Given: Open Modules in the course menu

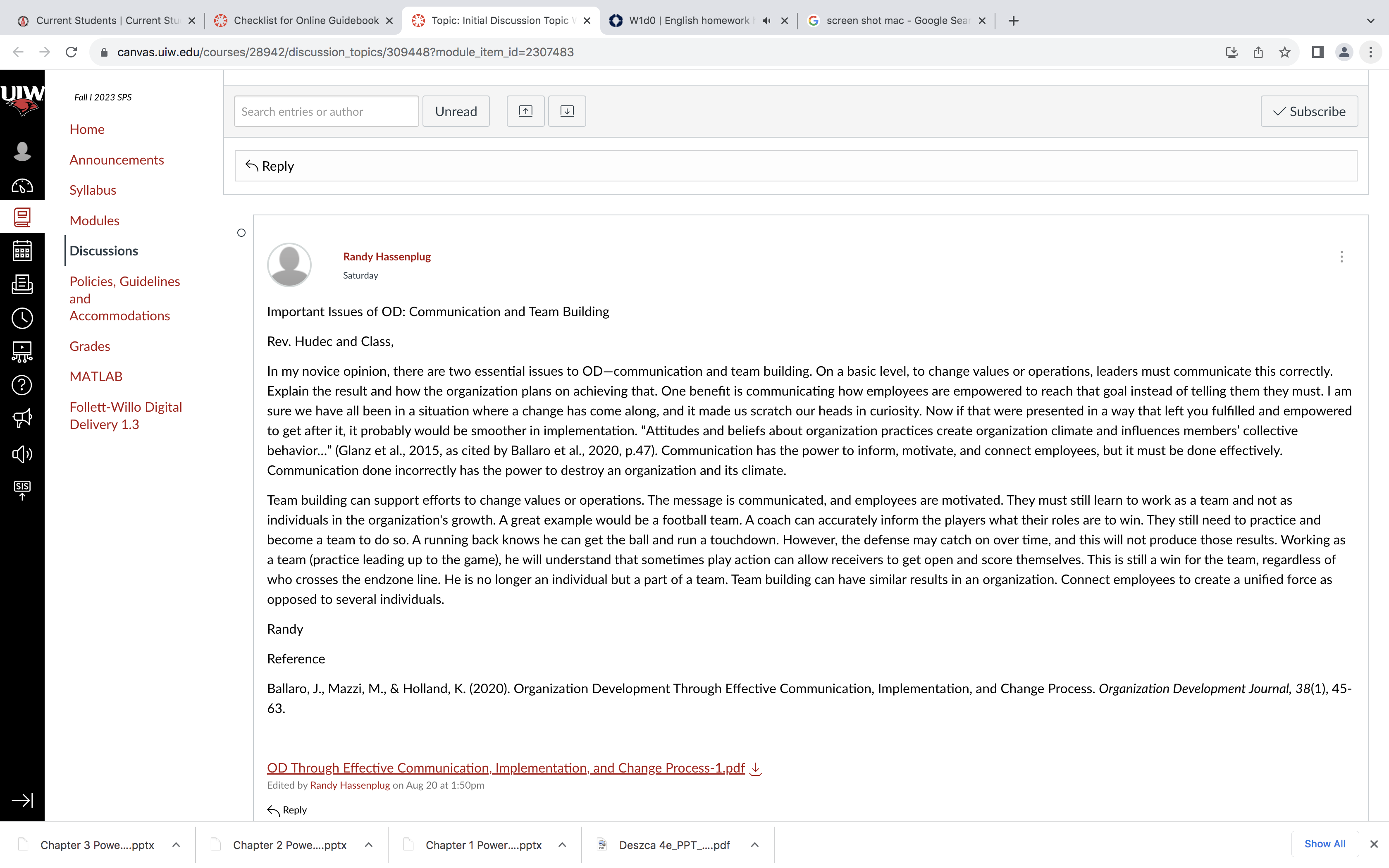Looking at the screenshot, I should point(94,220).
